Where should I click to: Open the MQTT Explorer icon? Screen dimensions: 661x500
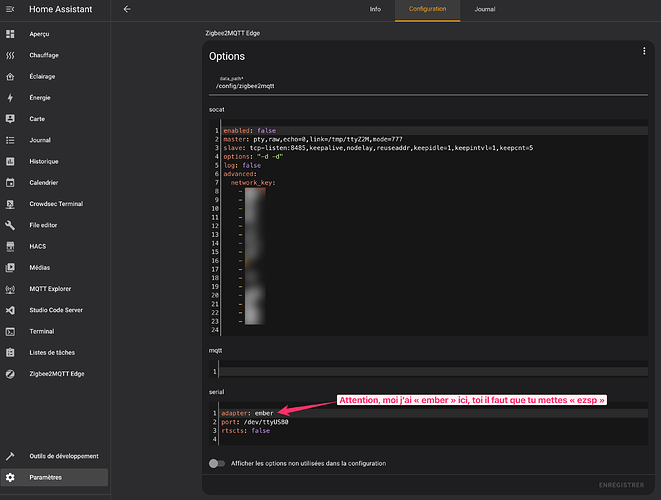click(10, 289)
